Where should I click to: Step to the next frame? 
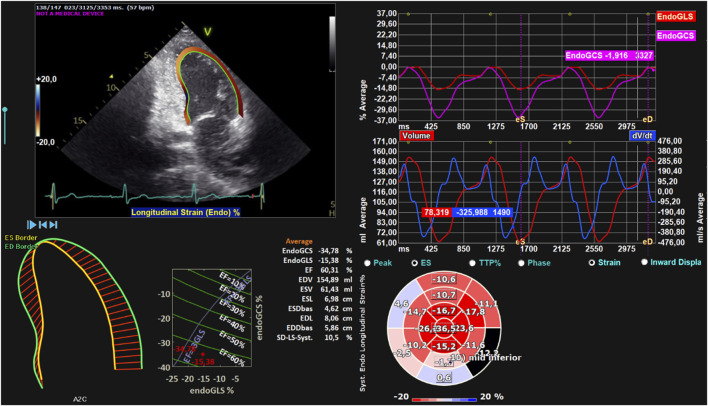pos(53,224)
